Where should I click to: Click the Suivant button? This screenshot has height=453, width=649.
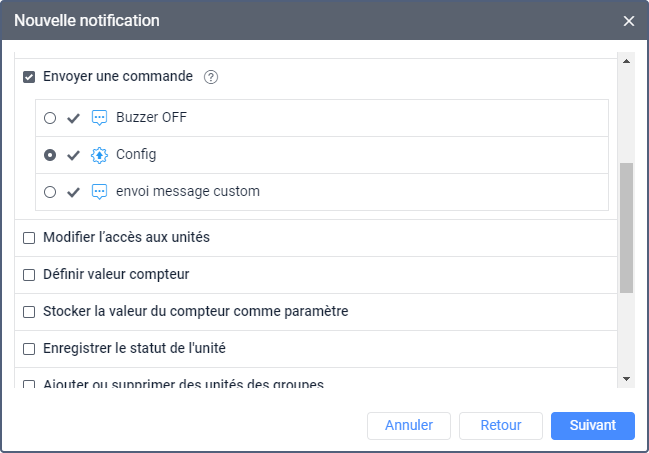(x=593, y=426)
